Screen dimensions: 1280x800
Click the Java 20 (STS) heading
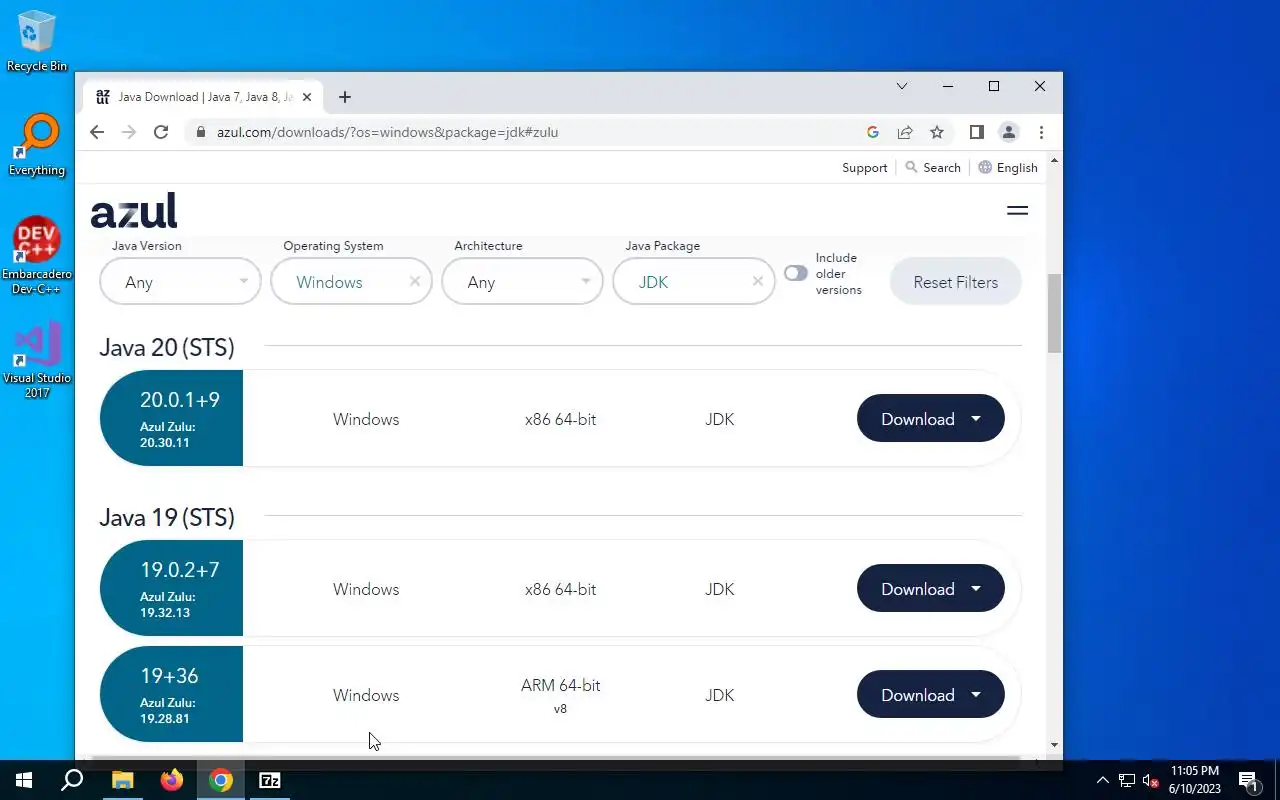click(167, 347)
